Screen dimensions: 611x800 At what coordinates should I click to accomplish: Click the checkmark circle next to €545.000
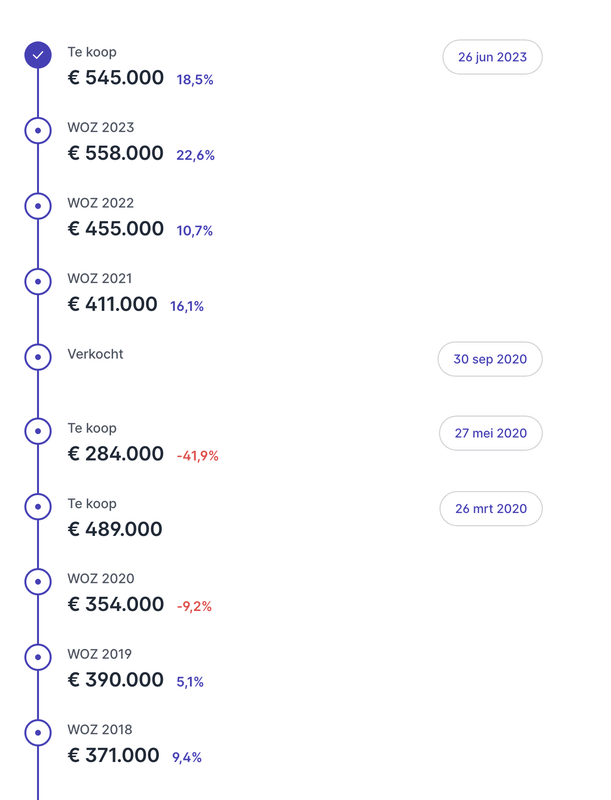pyautogui.click(x=38, y=55)
